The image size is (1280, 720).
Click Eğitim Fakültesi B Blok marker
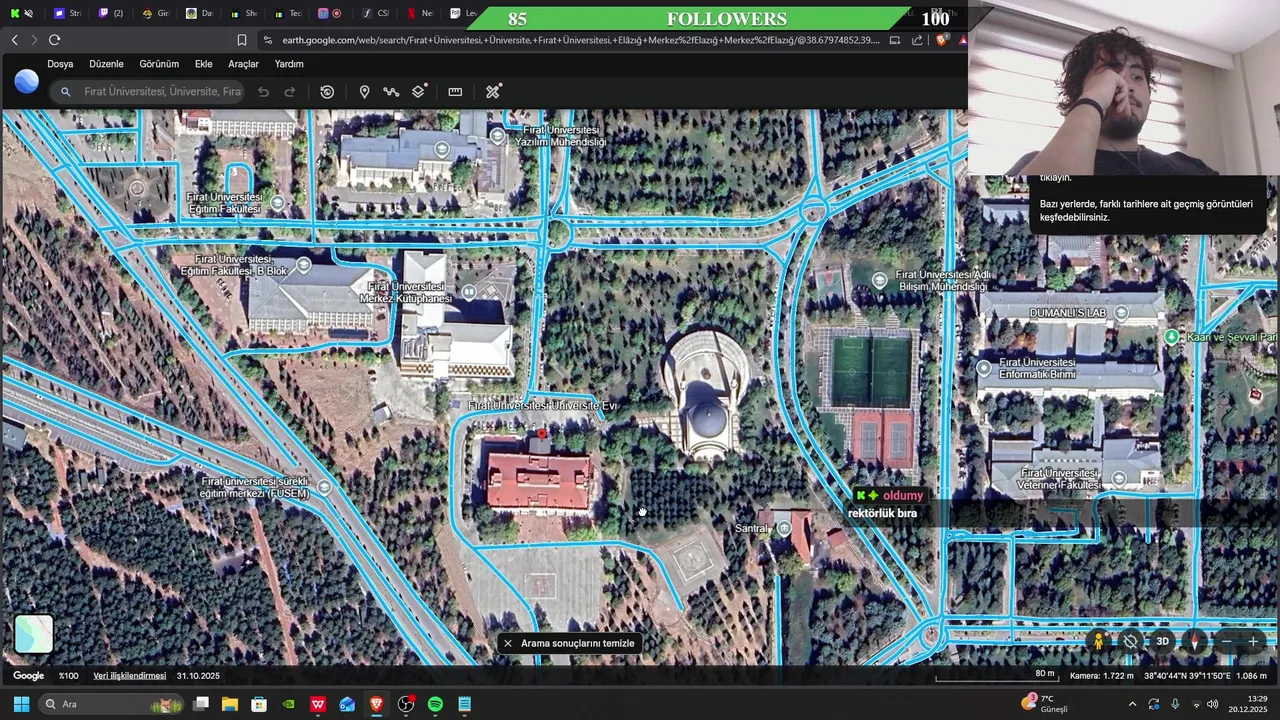304,266
